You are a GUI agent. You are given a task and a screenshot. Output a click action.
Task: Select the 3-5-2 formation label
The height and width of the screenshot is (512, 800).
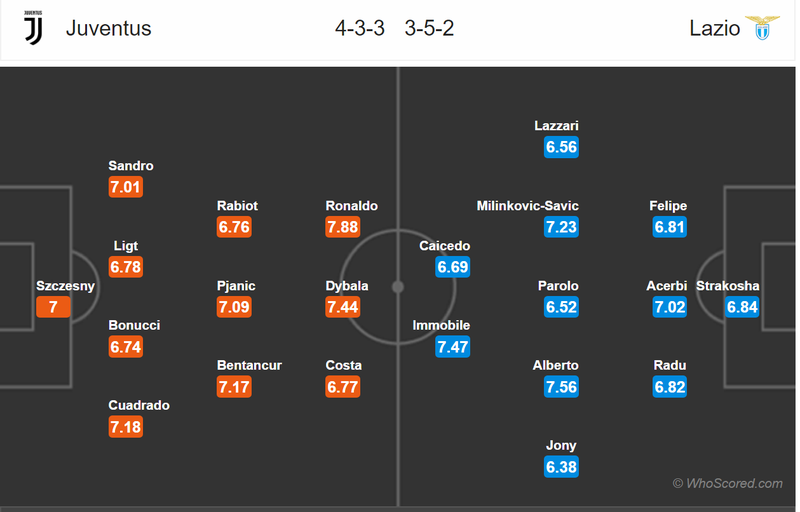[430, 28]
